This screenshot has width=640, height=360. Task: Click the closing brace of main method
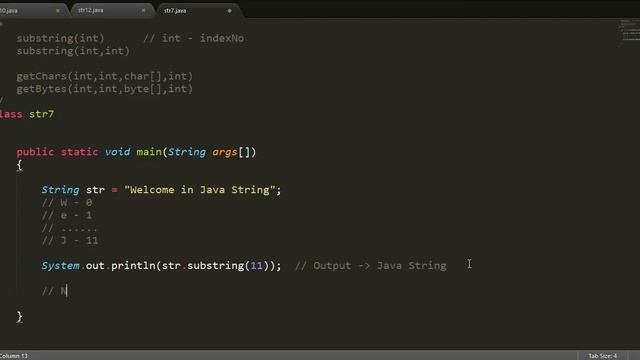tap(20, 317)
